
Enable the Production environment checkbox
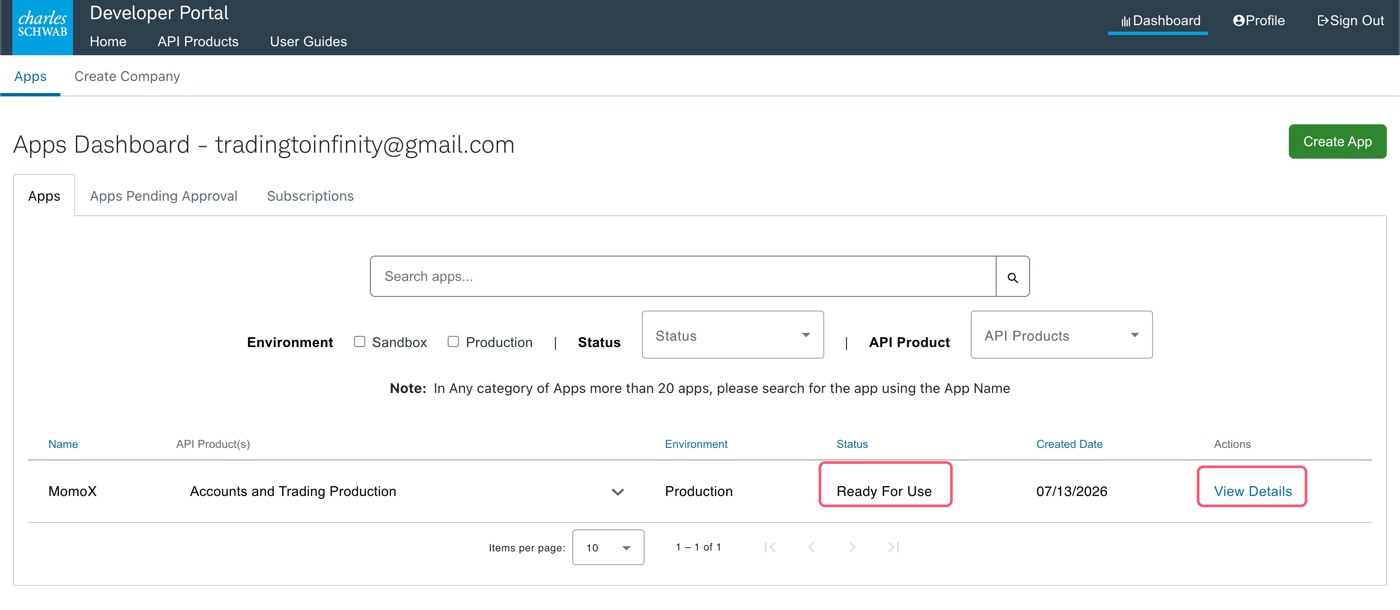pyautogui.click(x=453, y=342)
